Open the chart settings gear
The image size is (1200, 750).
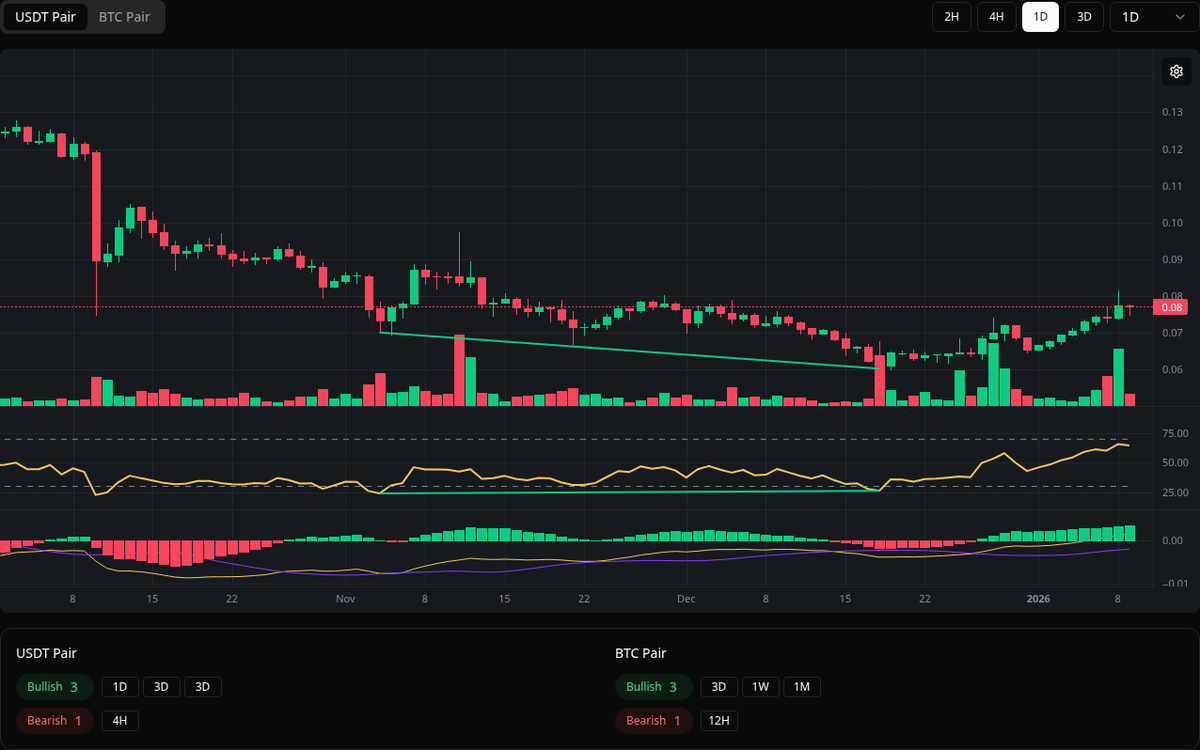pyautogui.click(x=1176, y=71)
